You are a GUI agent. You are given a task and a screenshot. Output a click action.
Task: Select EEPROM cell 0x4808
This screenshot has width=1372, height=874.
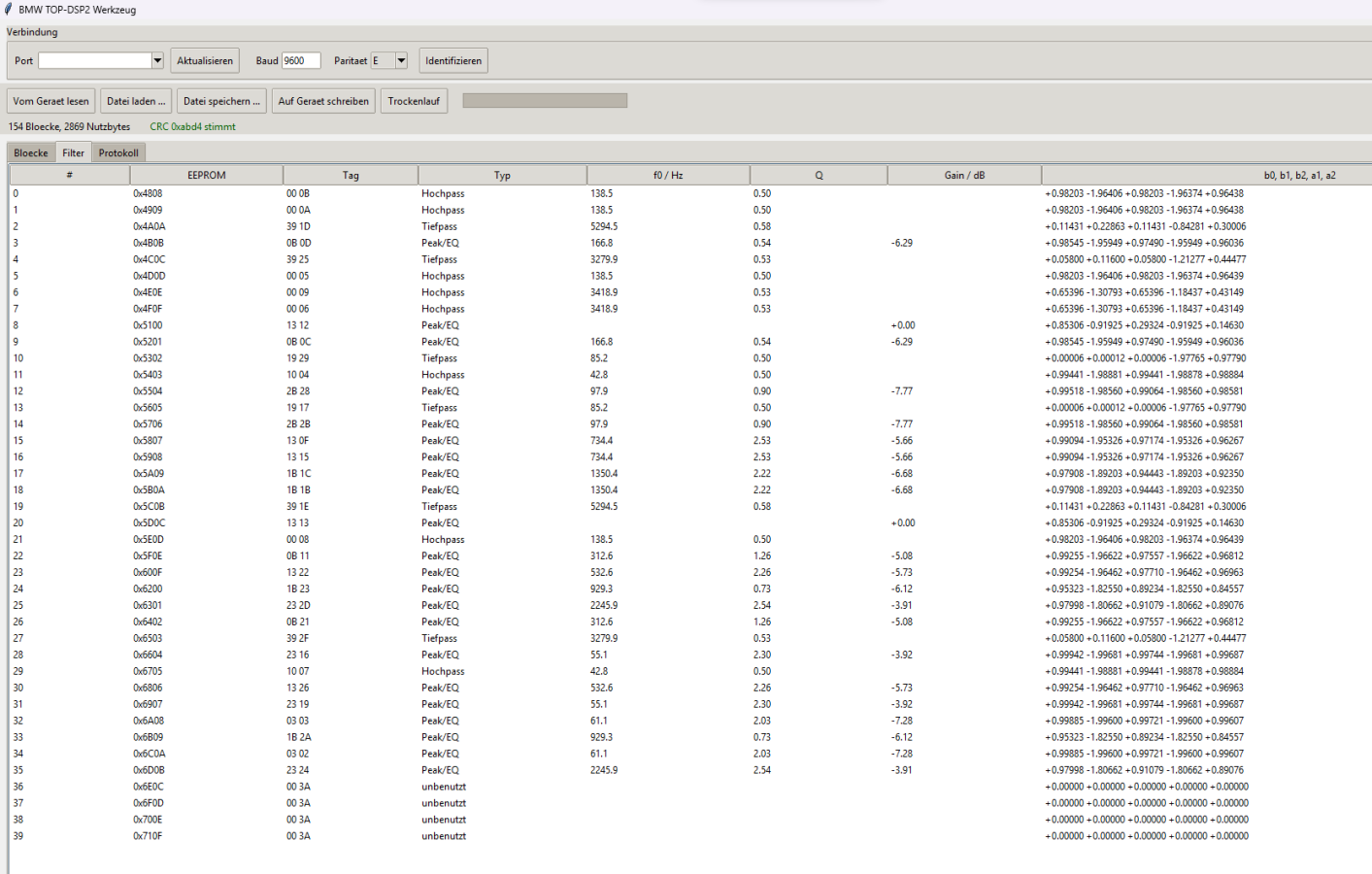(x=148, y=193)
